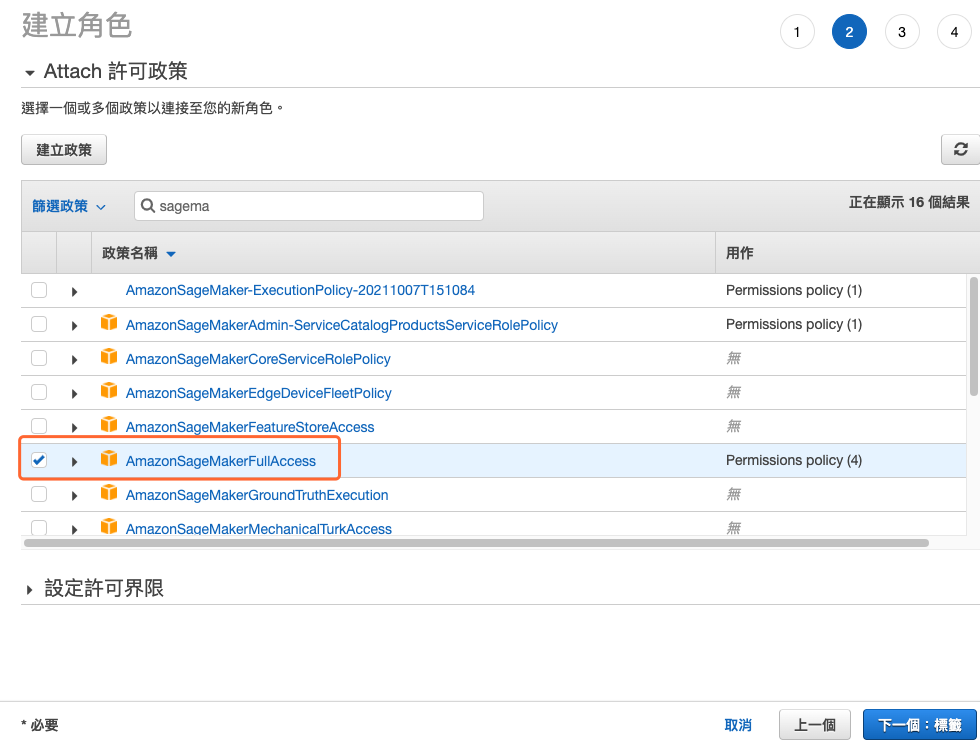The height and width of the screenshot is (743, 980).
Task: Check the AmazonSageMakerFeatureStoreAccess checkbox
Action: 39,426
